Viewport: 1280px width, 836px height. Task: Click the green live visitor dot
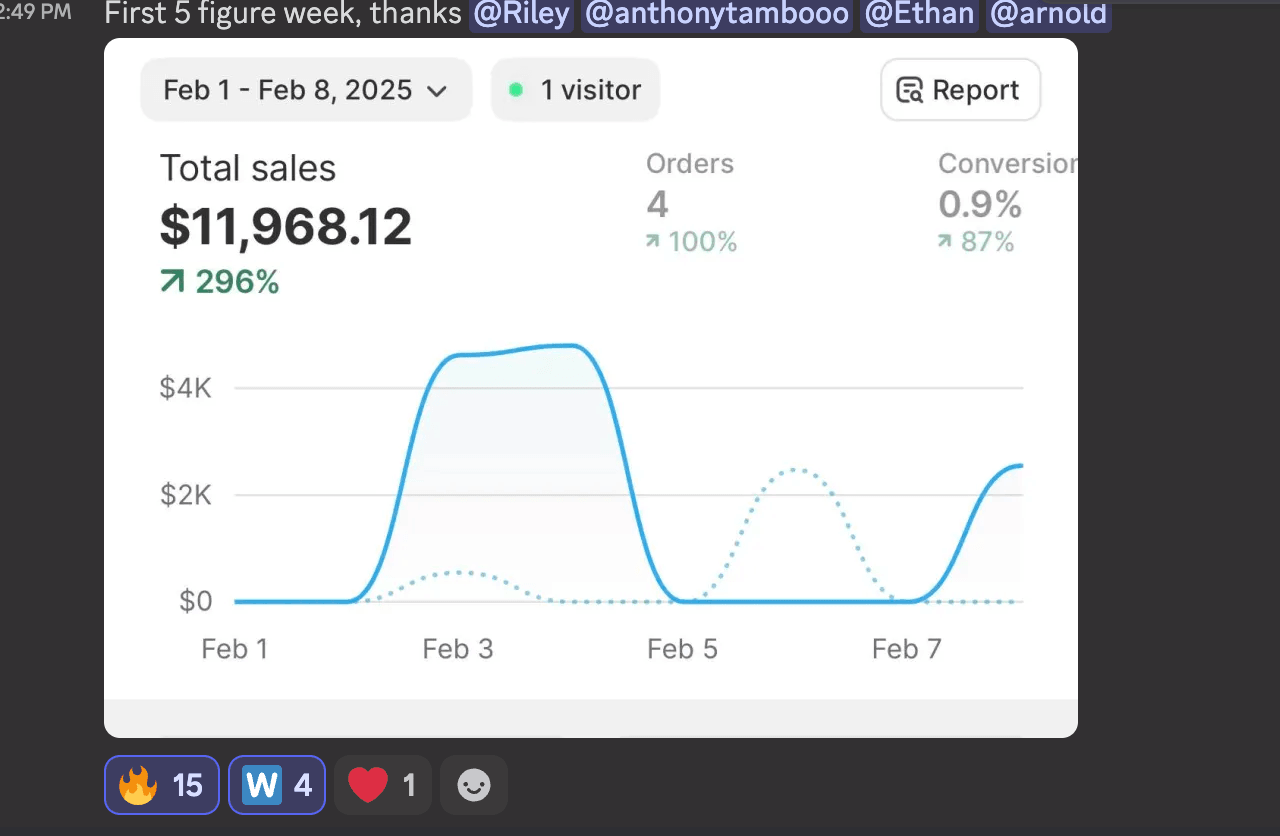tap(516, 90)
